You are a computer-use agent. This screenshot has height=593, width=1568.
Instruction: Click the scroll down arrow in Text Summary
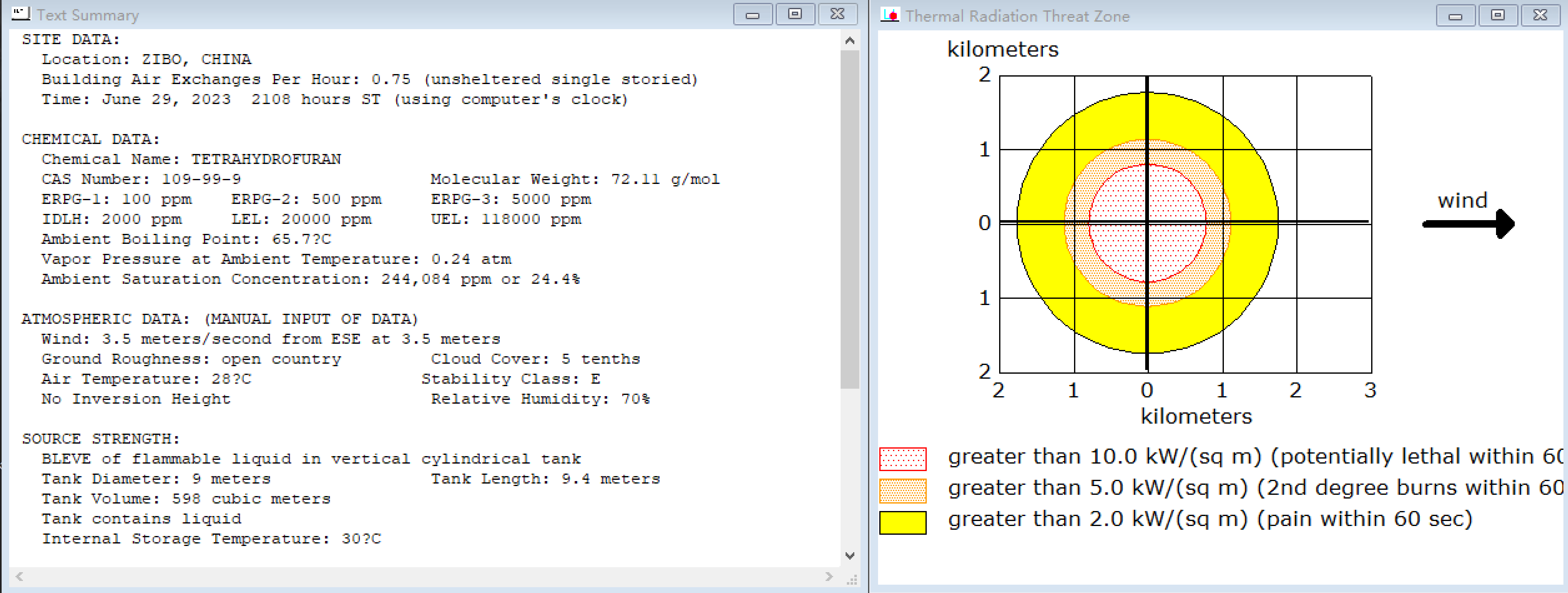pyautogui.click(x=850, y=555)
